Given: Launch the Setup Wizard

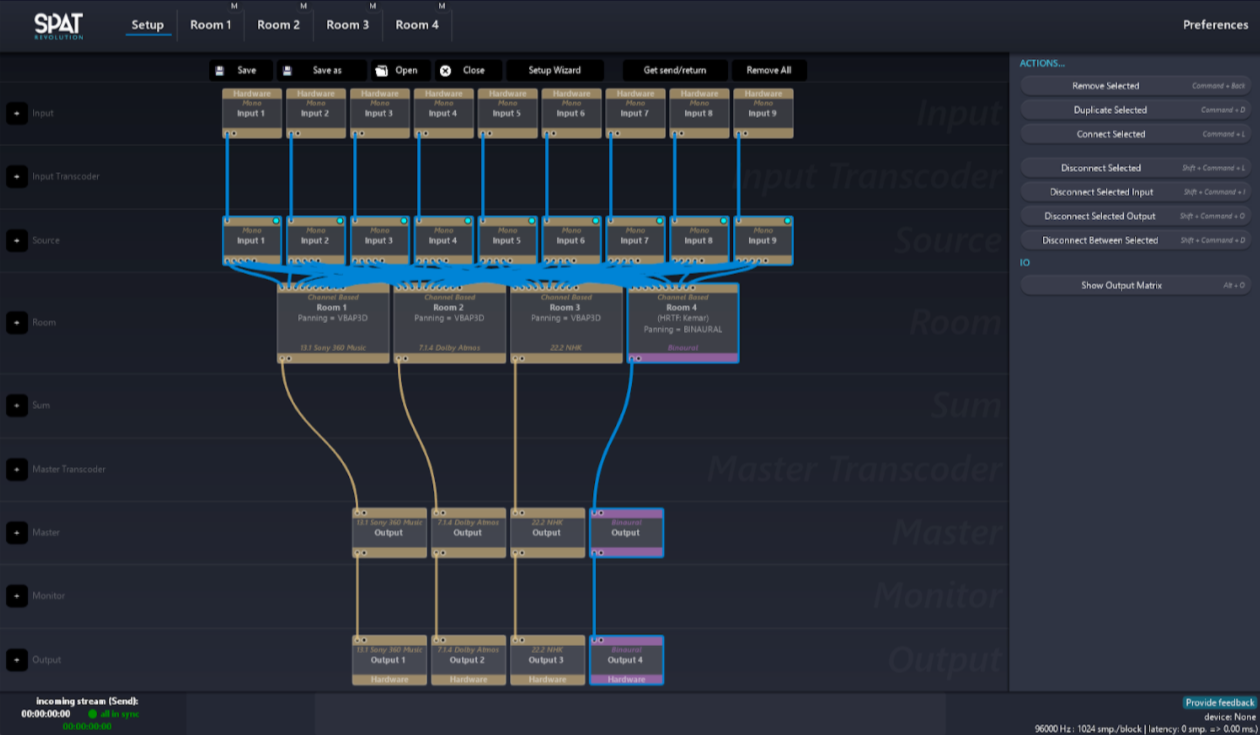Looking at the screenshot, I should 554,71.
